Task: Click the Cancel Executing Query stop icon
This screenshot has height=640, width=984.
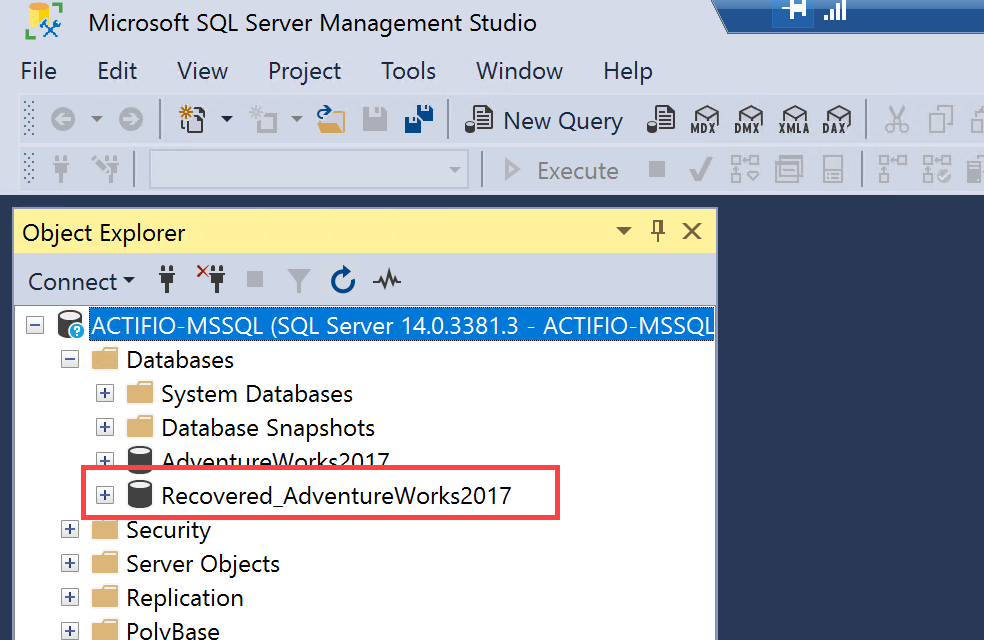Action: point(656,169)
